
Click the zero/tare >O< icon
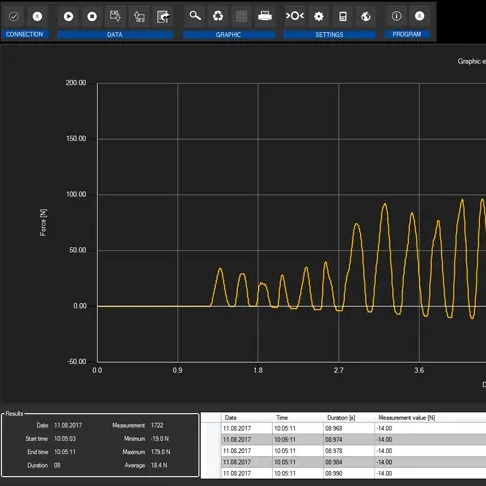coord(295,16)
